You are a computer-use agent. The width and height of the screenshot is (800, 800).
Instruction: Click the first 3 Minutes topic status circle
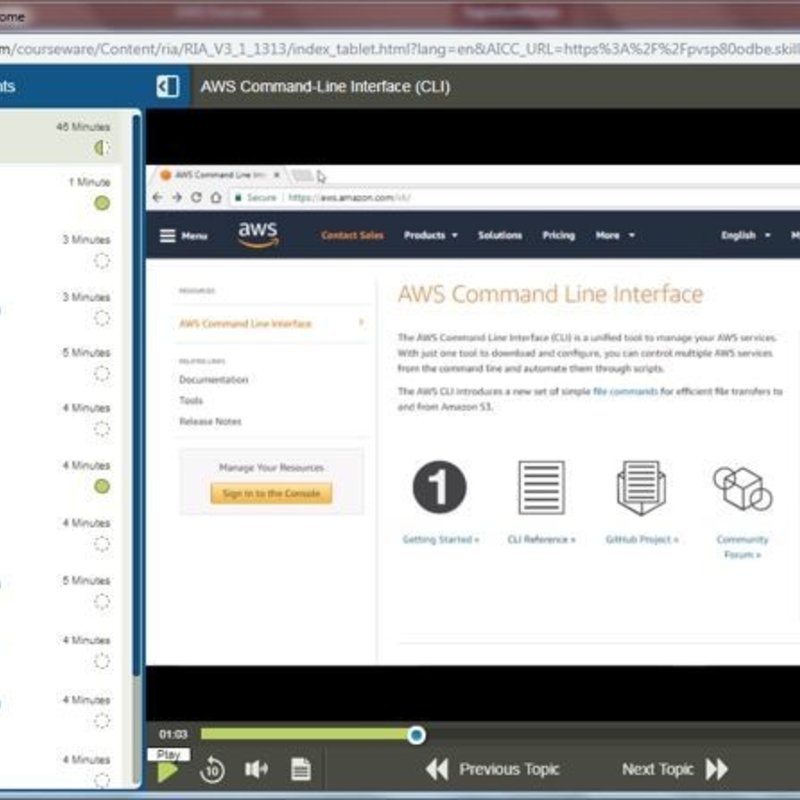(102, 261)
